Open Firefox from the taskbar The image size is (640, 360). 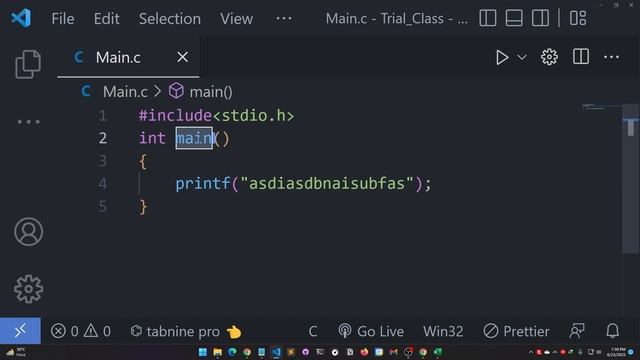[364, 352]
